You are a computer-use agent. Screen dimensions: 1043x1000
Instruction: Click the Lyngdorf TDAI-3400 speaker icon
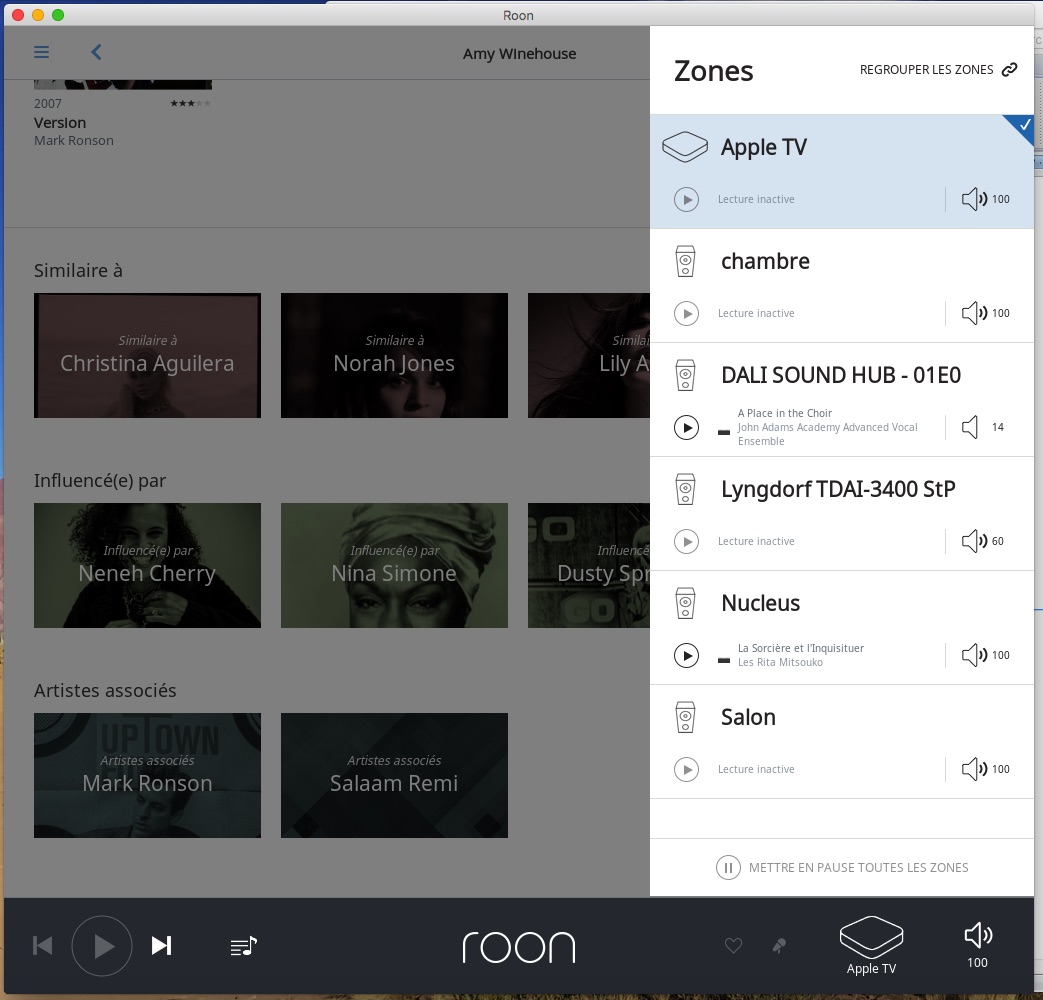point(685,489)
